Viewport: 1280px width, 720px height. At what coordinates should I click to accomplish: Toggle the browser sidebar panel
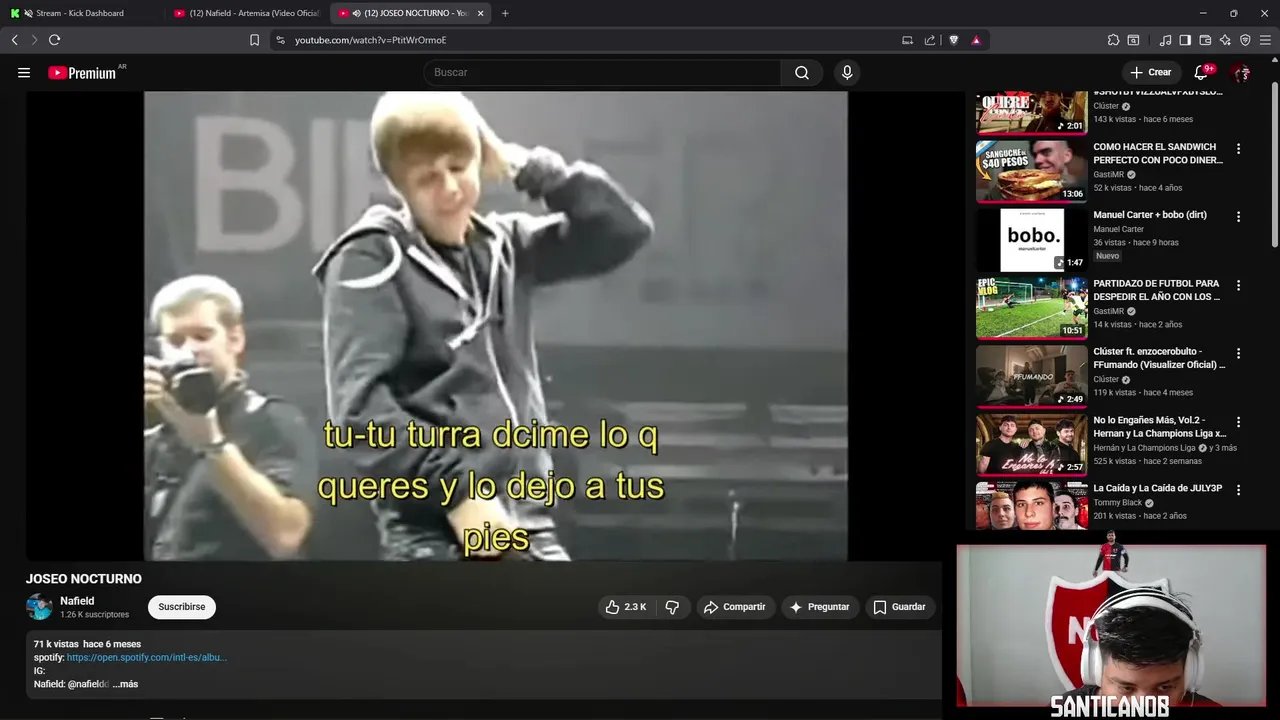click(1185, 40)
